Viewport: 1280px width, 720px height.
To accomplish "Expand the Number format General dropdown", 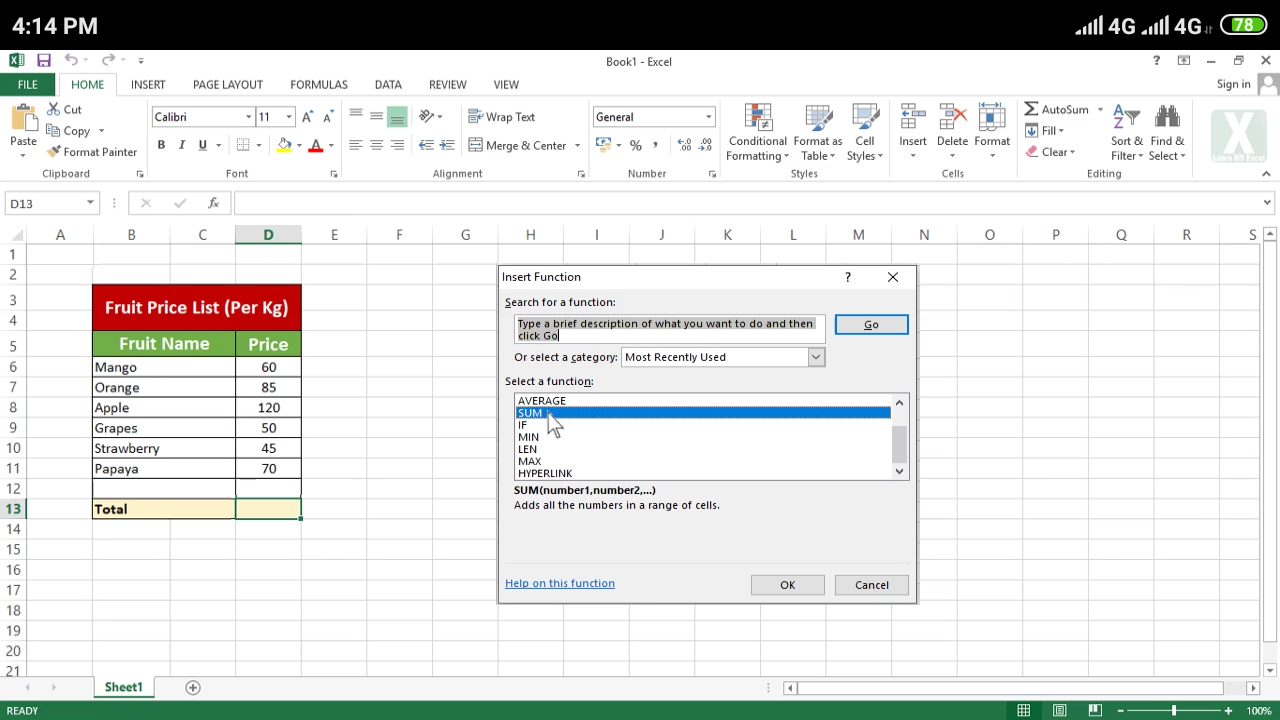I will [708, 117].
